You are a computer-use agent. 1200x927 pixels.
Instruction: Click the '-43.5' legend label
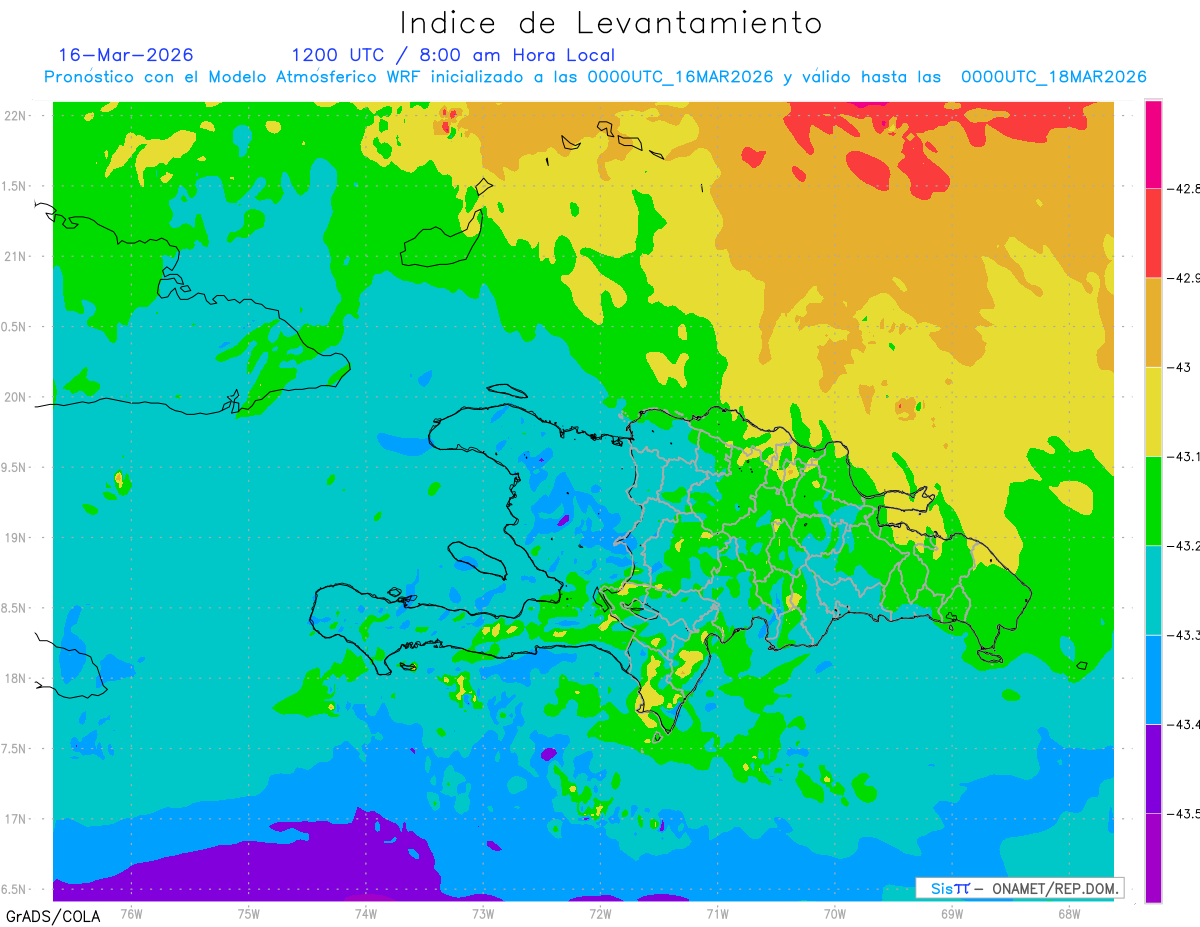click(x=1184, y=813)
